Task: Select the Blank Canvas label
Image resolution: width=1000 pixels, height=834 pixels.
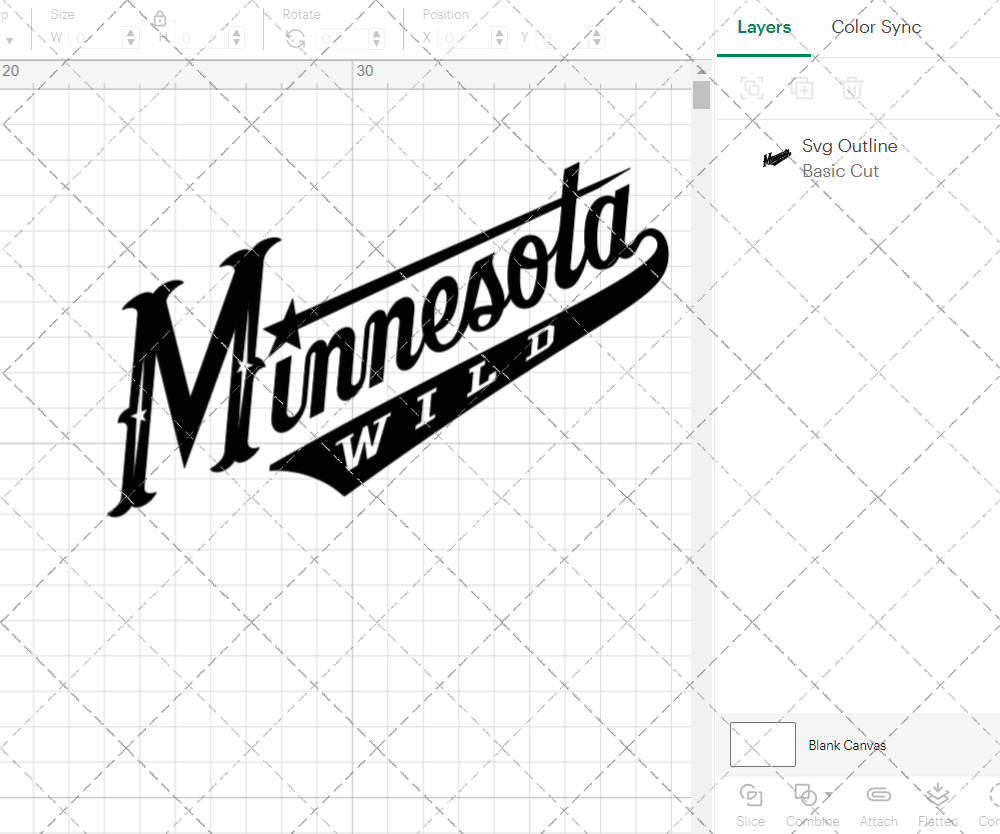Action: pos(847,745)
